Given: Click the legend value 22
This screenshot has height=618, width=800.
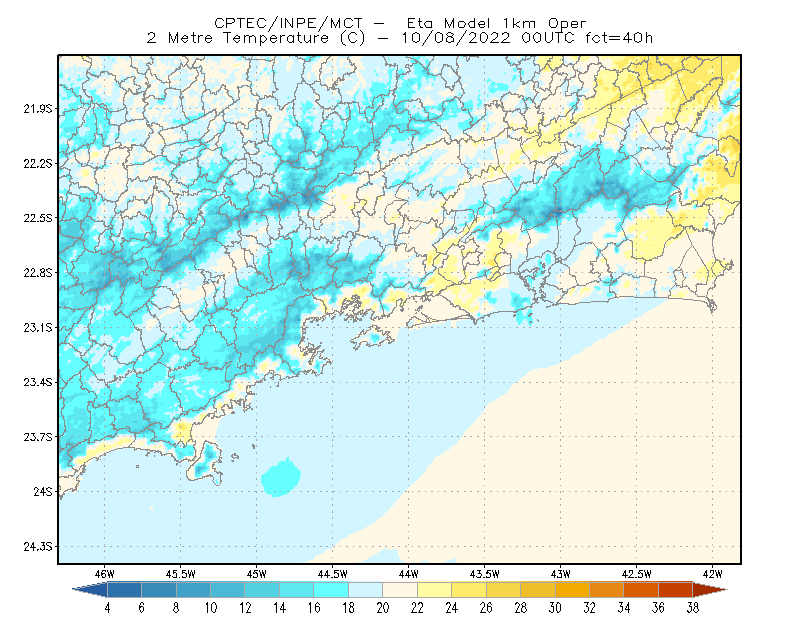Looking at the screenshot, I should [417, 608].
